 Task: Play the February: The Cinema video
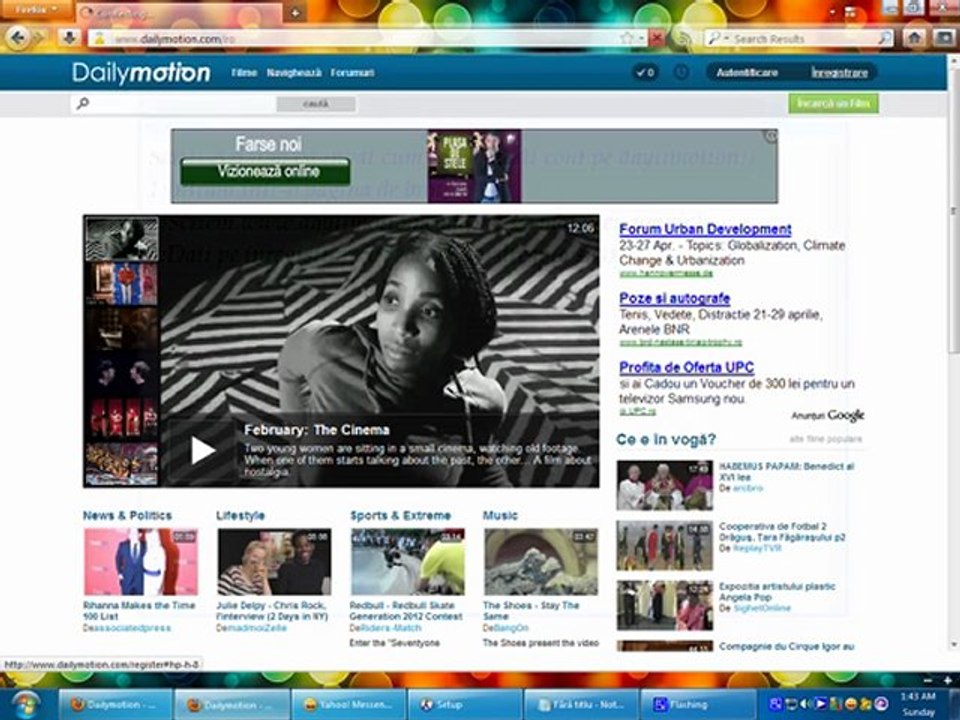(202, 451)
